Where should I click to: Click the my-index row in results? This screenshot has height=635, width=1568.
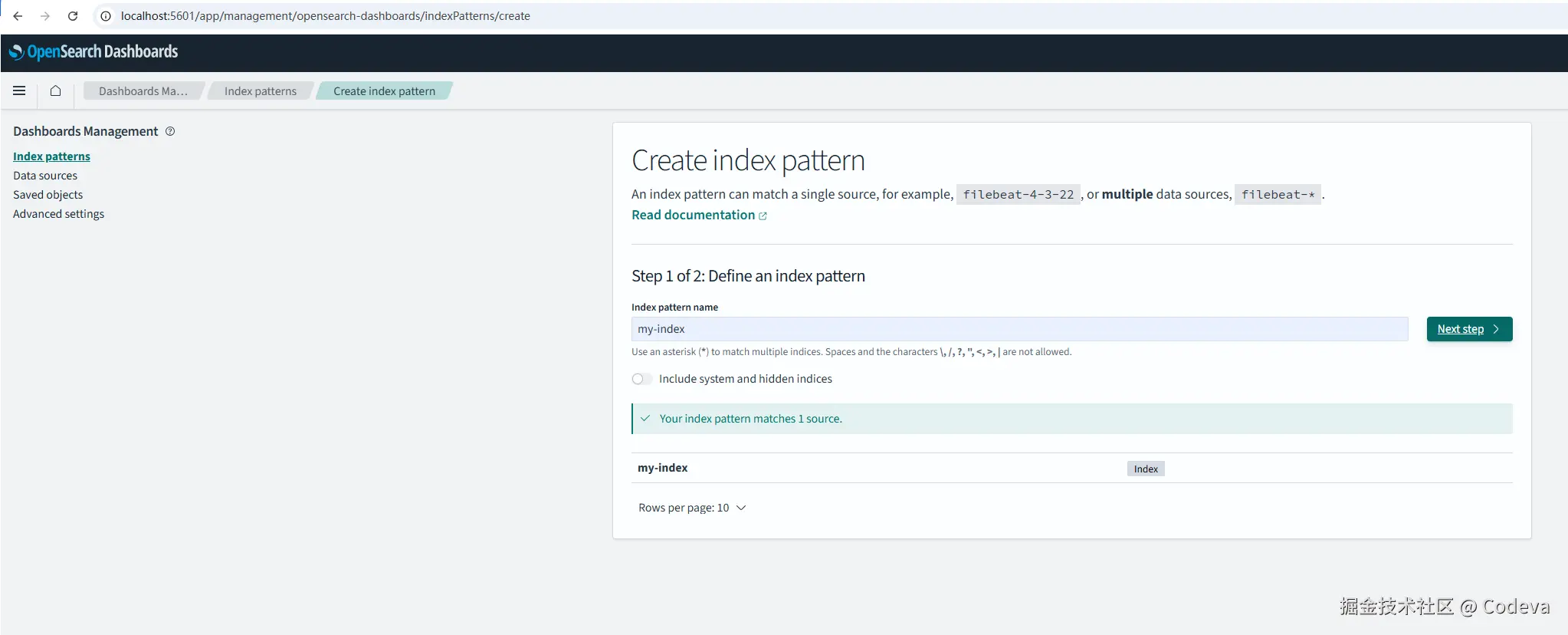tap(1071, 468)
